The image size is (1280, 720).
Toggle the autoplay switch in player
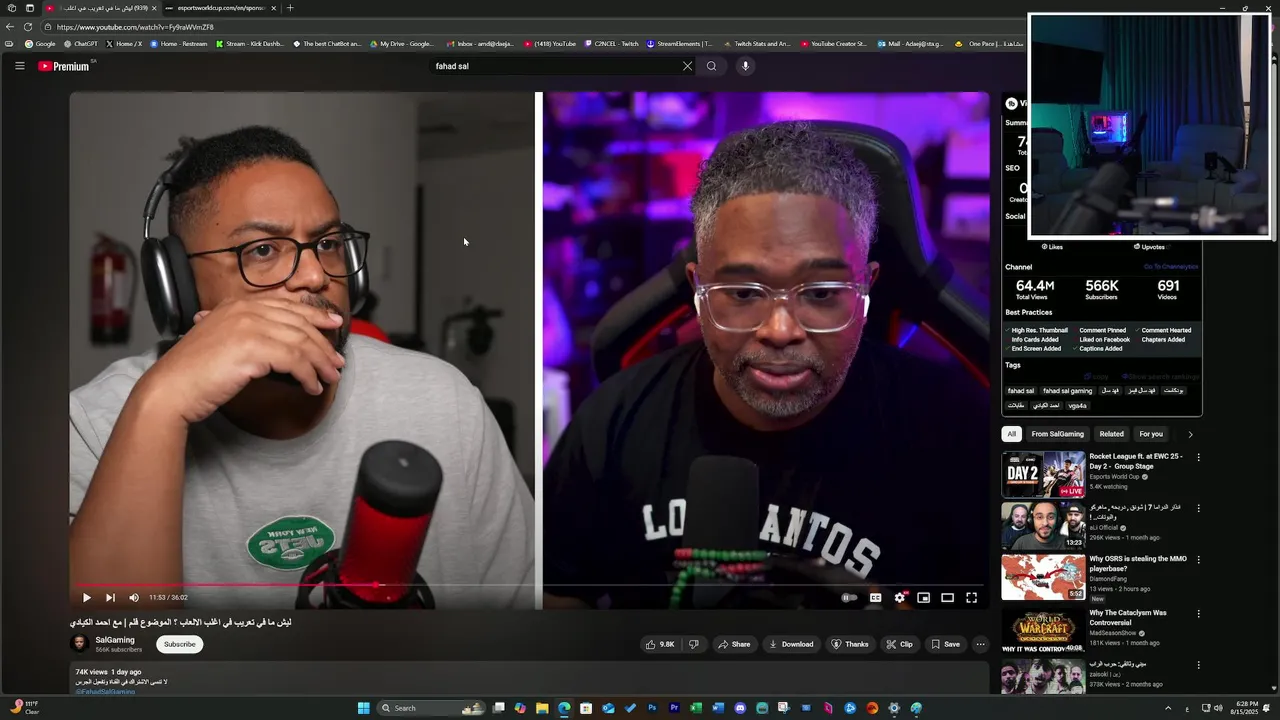coord(849,597)
